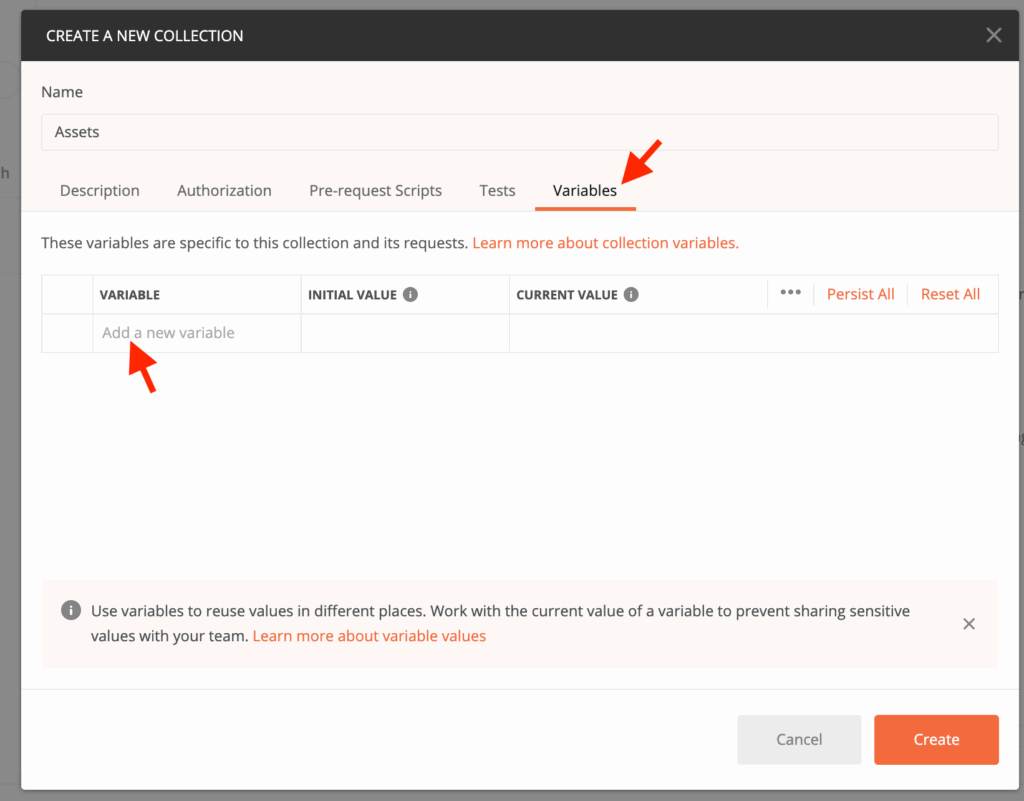The height and width of the screenshot is (801, 1024).
Task: Switch to the Description tab
Action: tap(99, 190)
